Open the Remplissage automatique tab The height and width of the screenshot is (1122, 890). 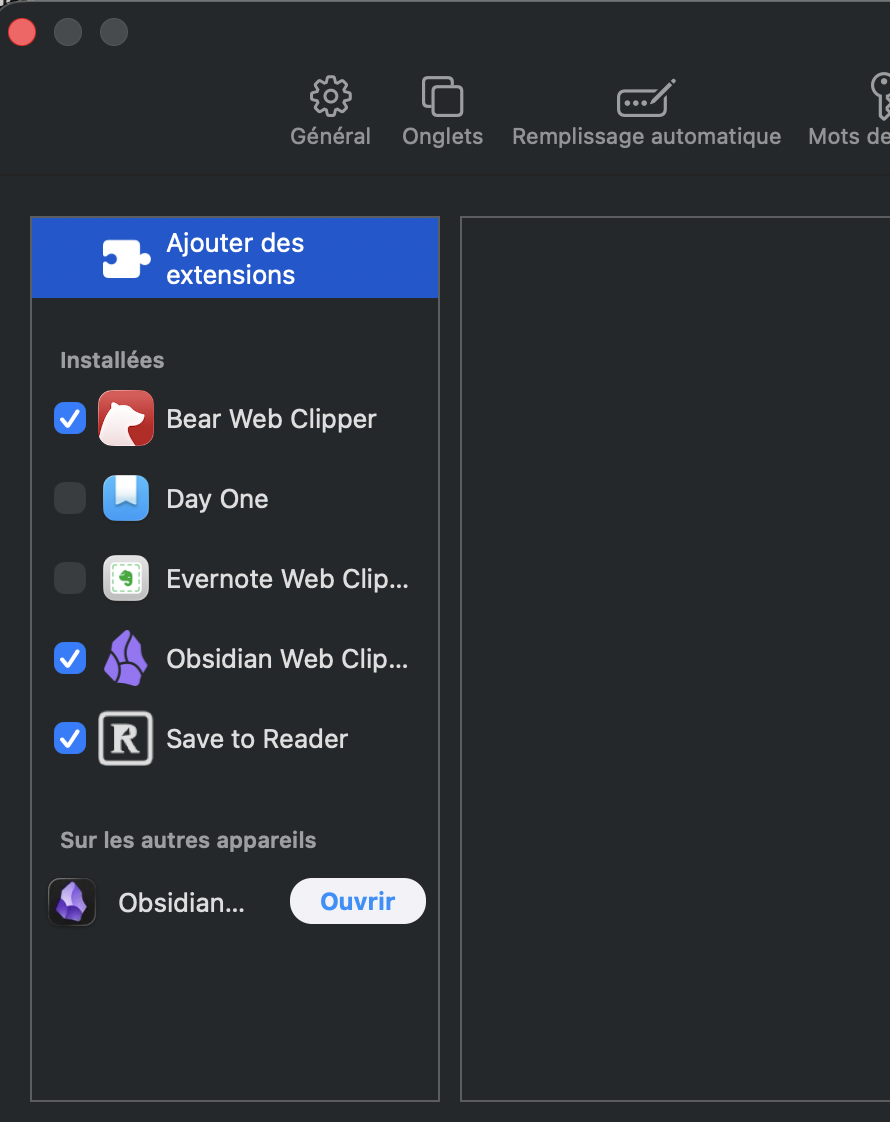click(646, 112)
